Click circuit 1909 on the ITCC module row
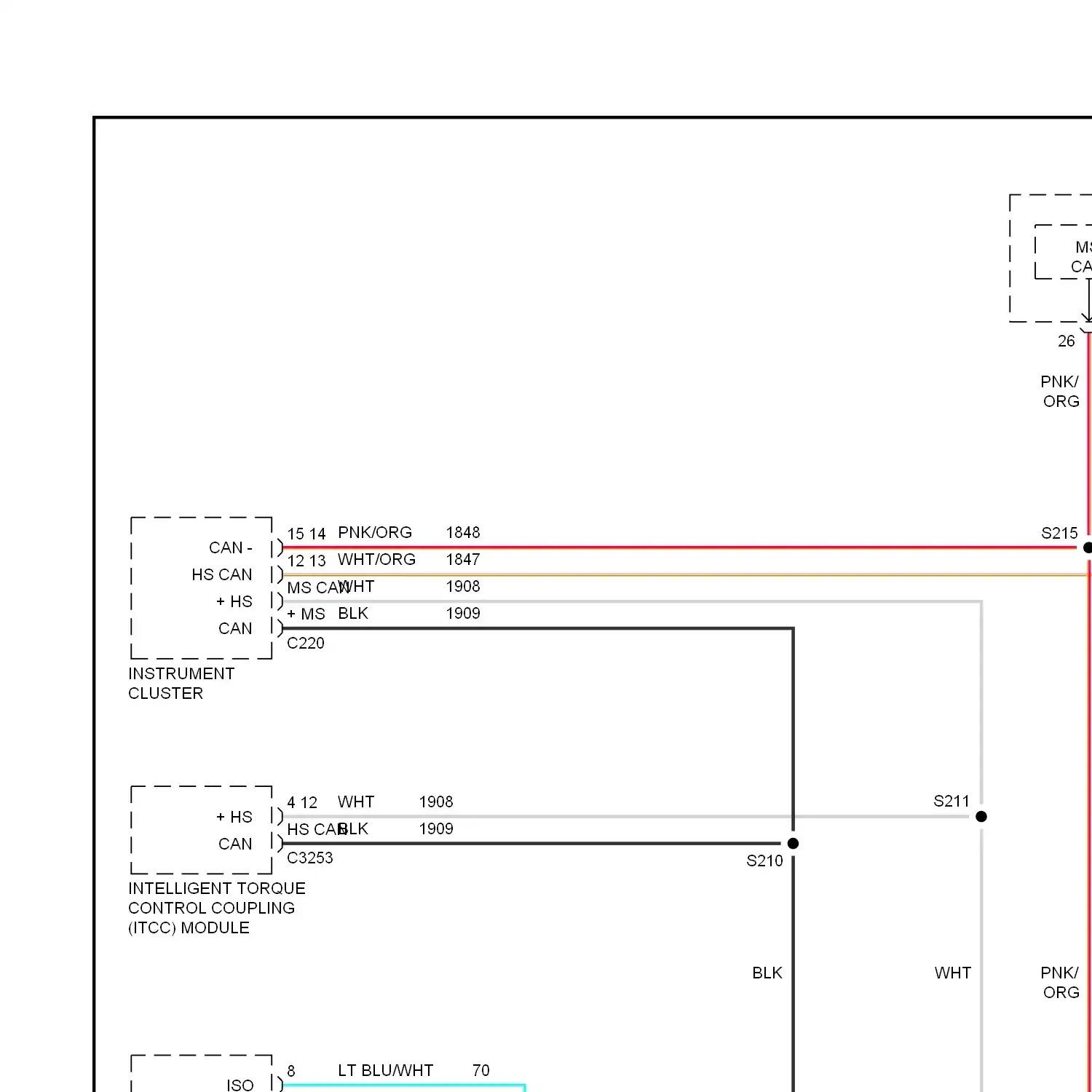1092x1092 pixels. [436, 829]
